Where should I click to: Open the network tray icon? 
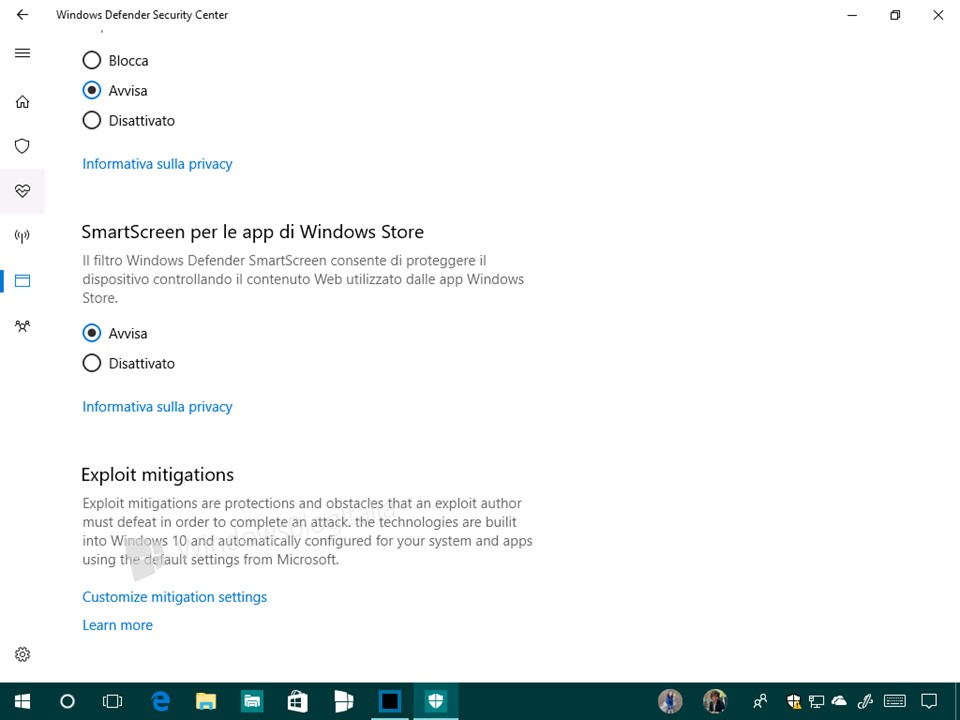(x=816, y=702)
